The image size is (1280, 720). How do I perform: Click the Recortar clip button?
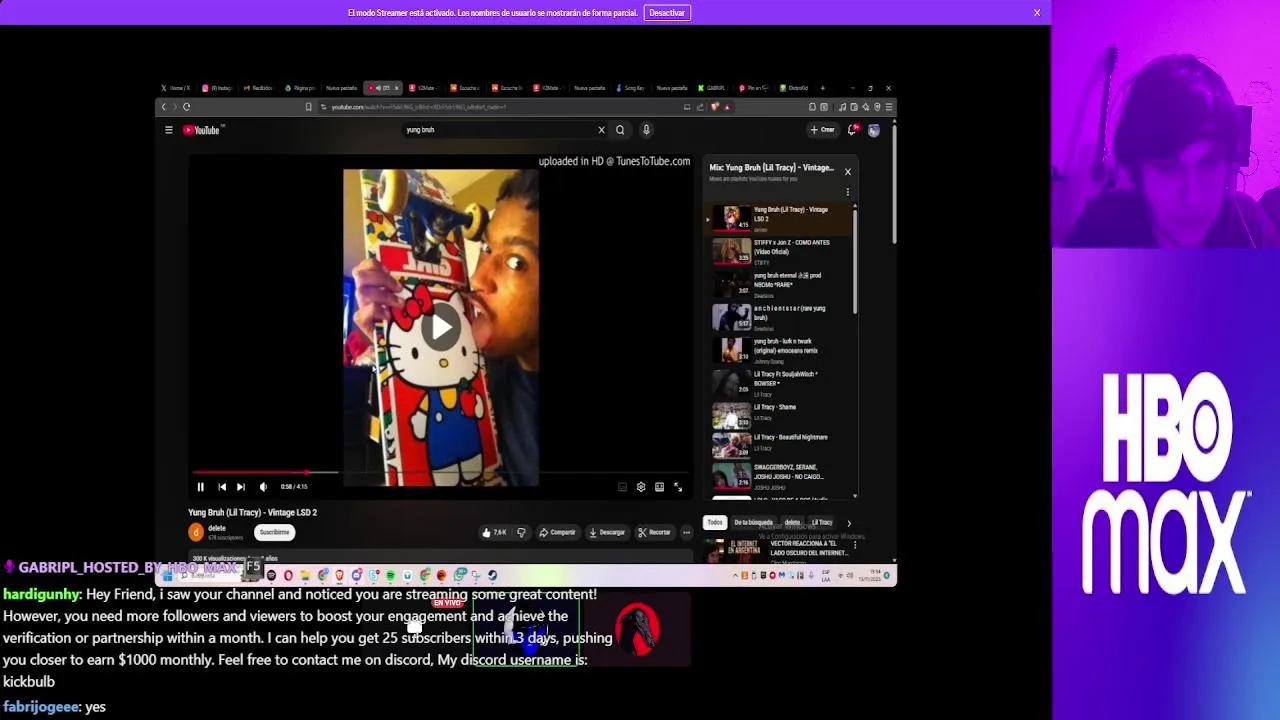[654, 532]
